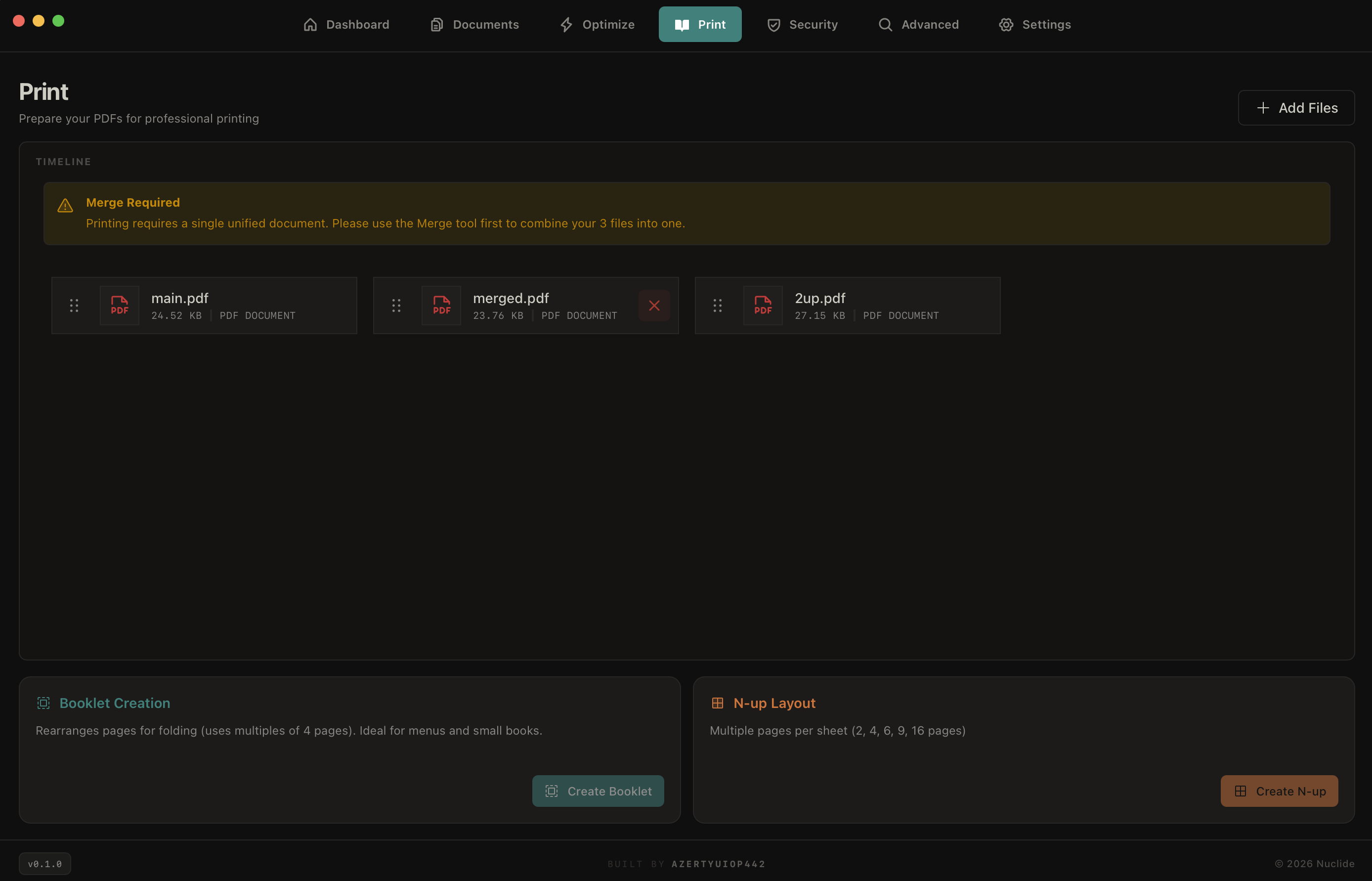The height and width of the screenshot is (881, 1372).
Task: Click the Create Booklet button
Action: coord(598,791)
